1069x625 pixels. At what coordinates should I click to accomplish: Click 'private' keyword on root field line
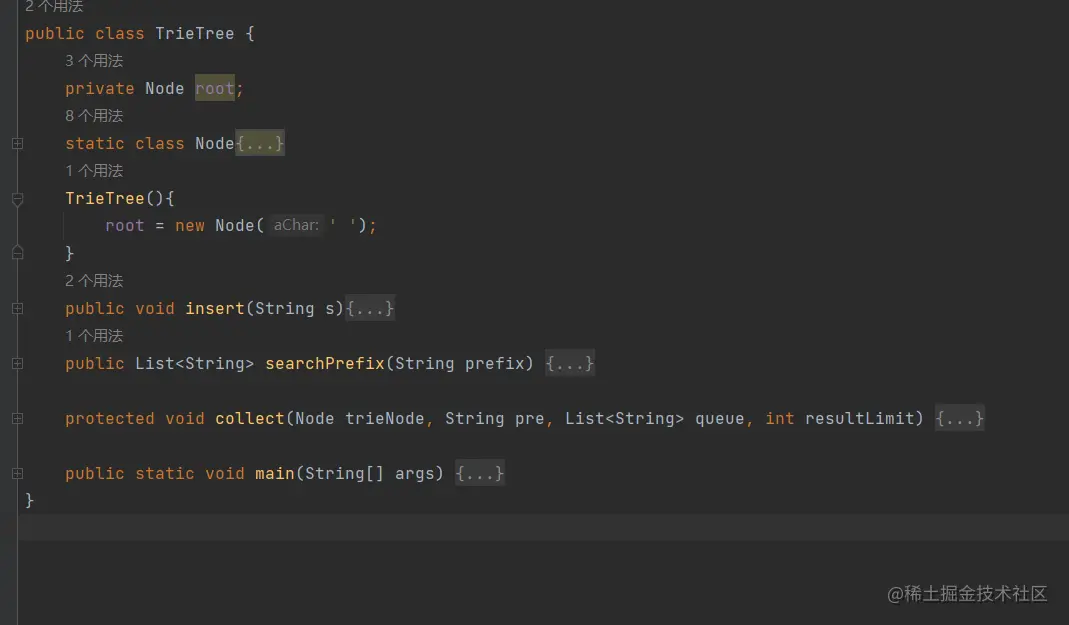[x=100, y=89]
